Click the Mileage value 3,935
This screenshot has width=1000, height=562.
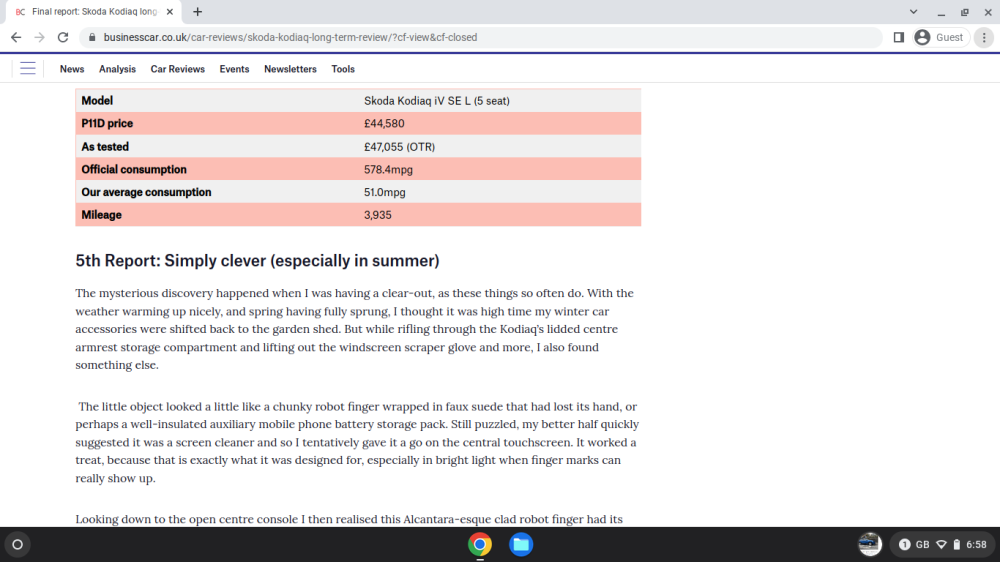378,215
